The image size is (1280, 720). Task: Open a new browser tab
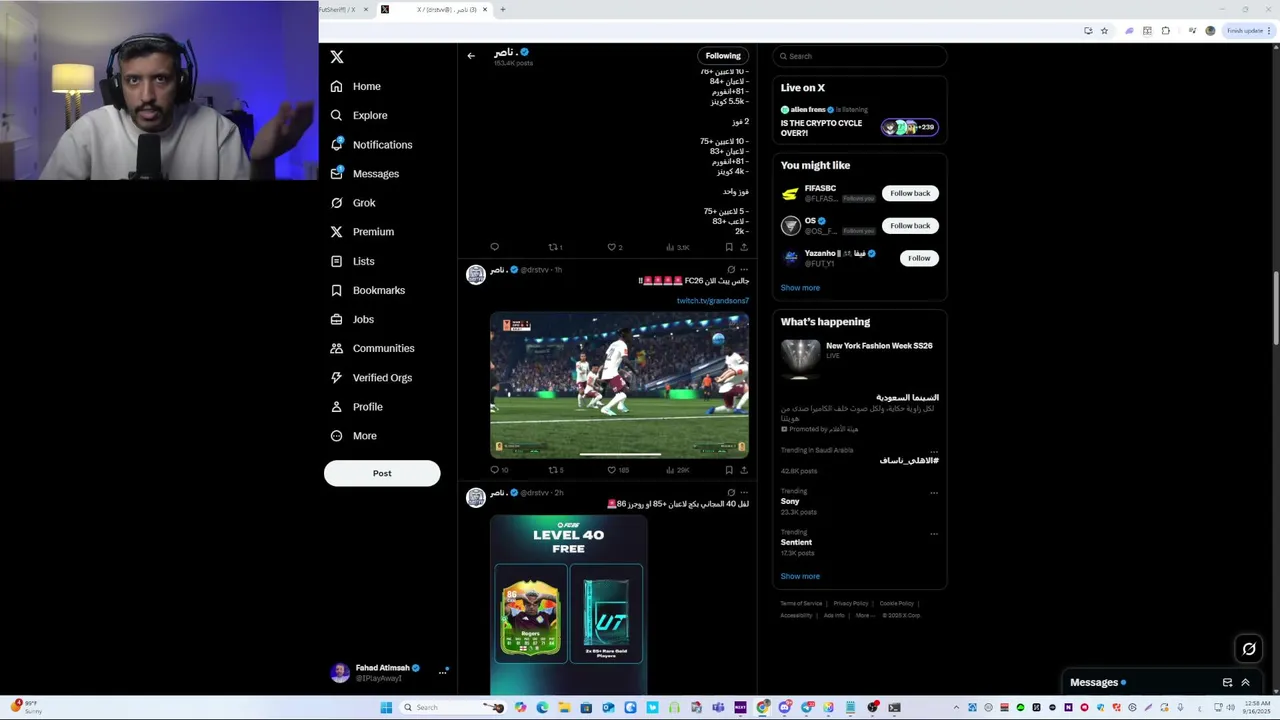[502, 9]
